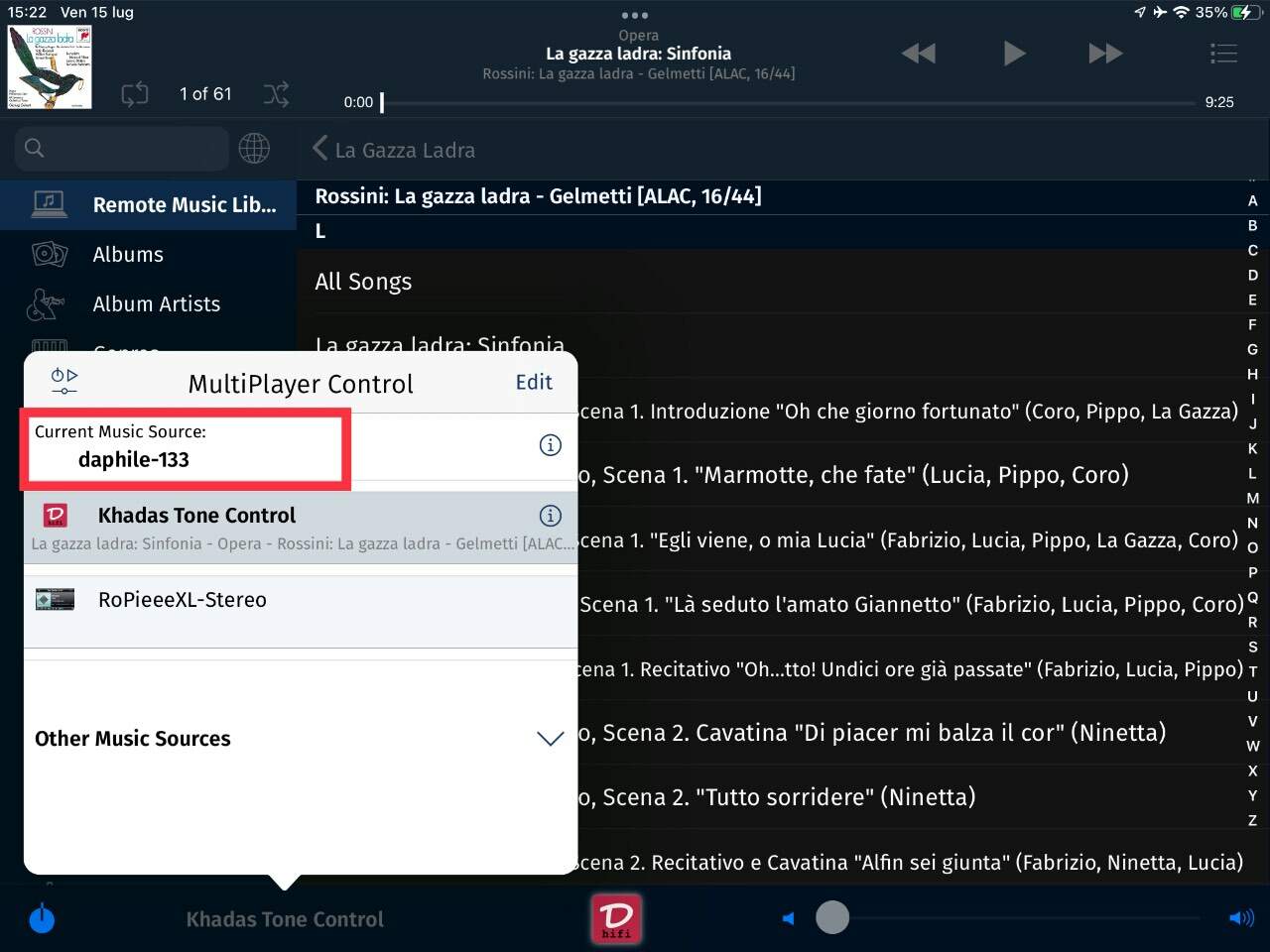Tap the low volume speaker icon

tap(789, 918)
